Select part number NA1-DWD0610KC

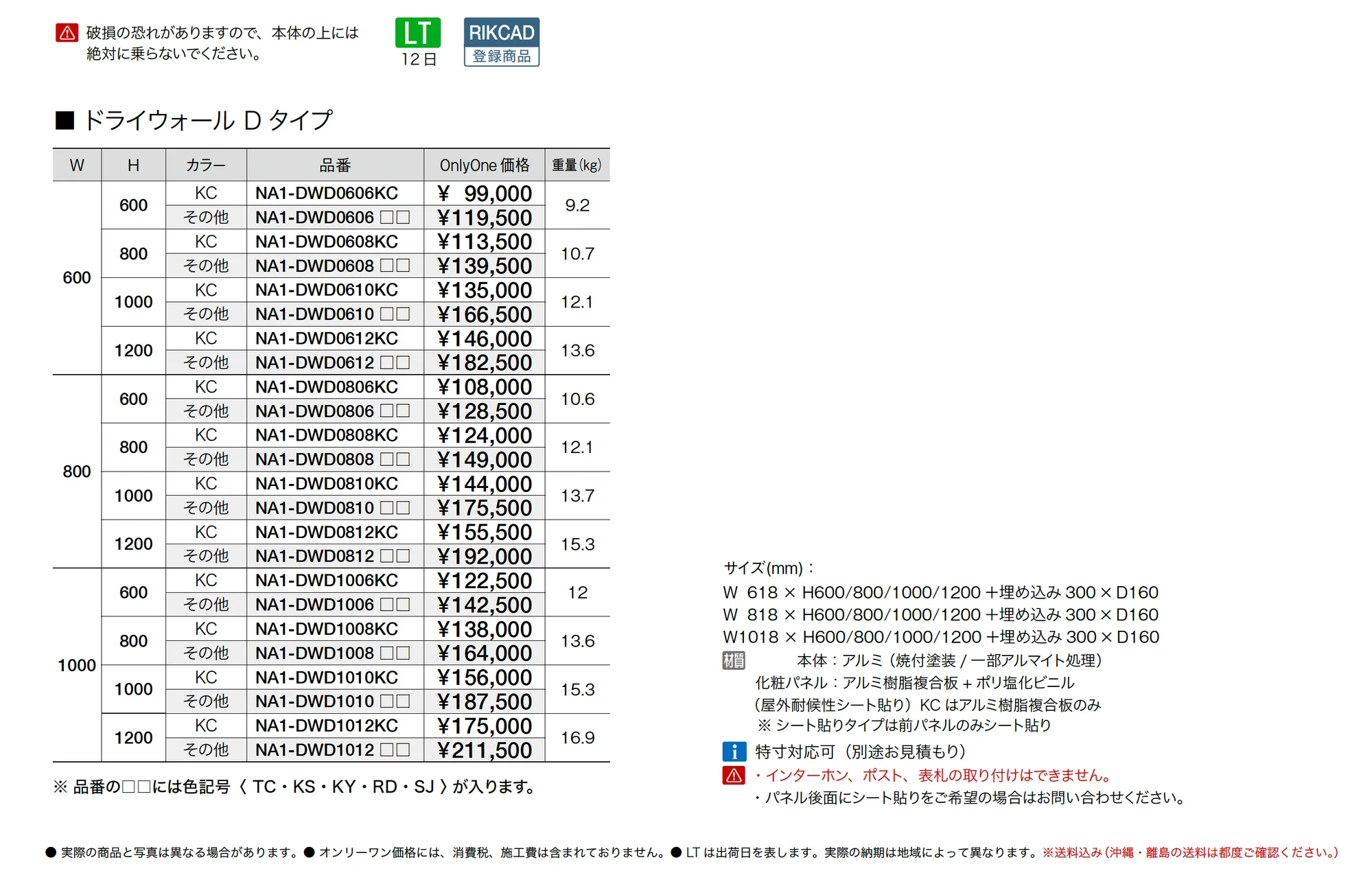point(327,290)
